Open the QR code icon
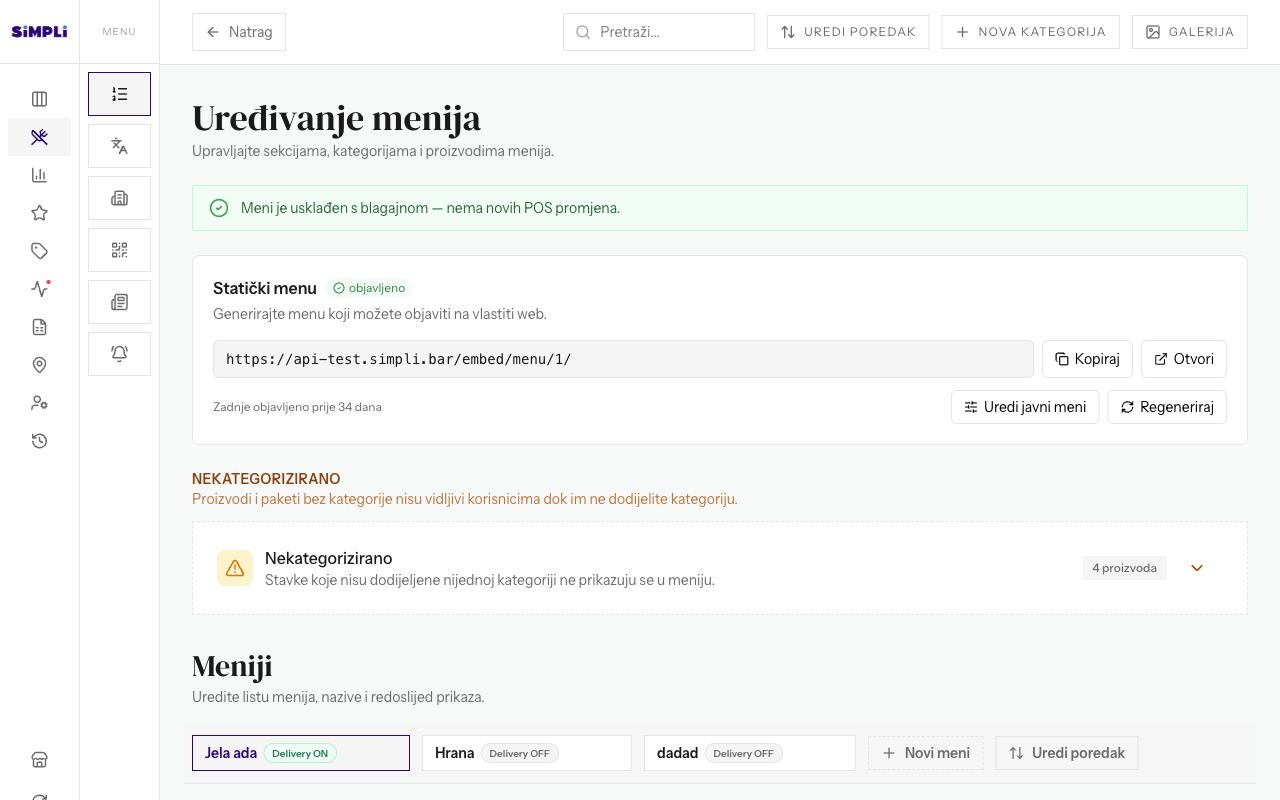This screenshot has height=800, width=1280. pos(119,250)
